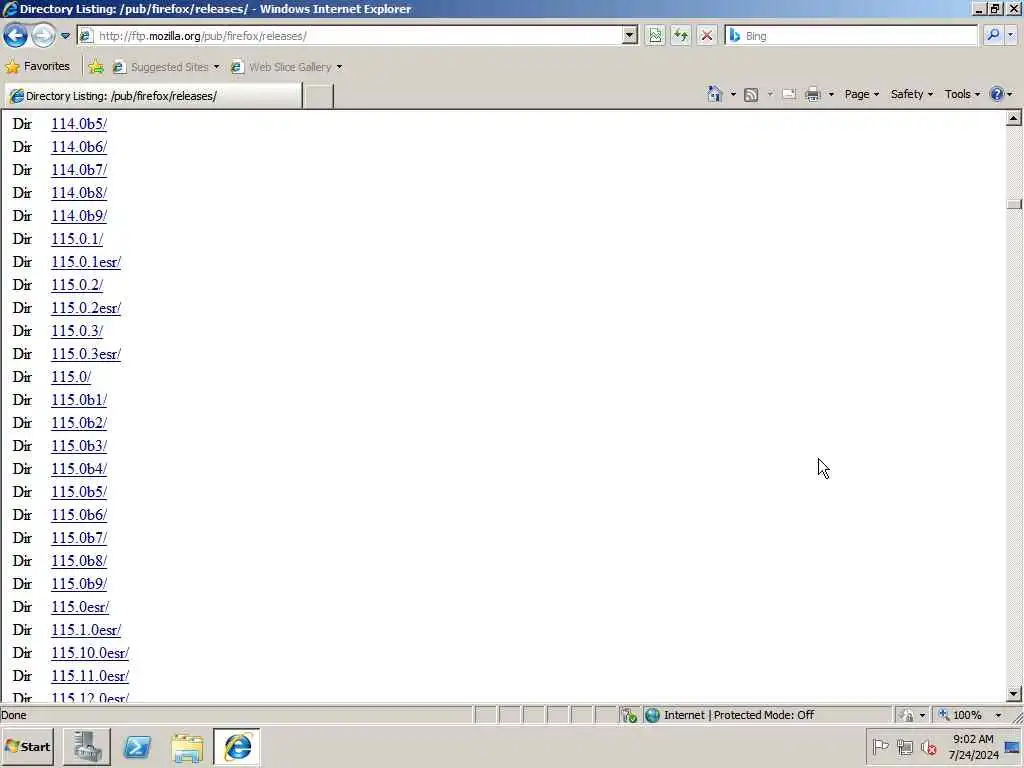
Task: Open the Windows Start menu
Action: tap(27, 746)
